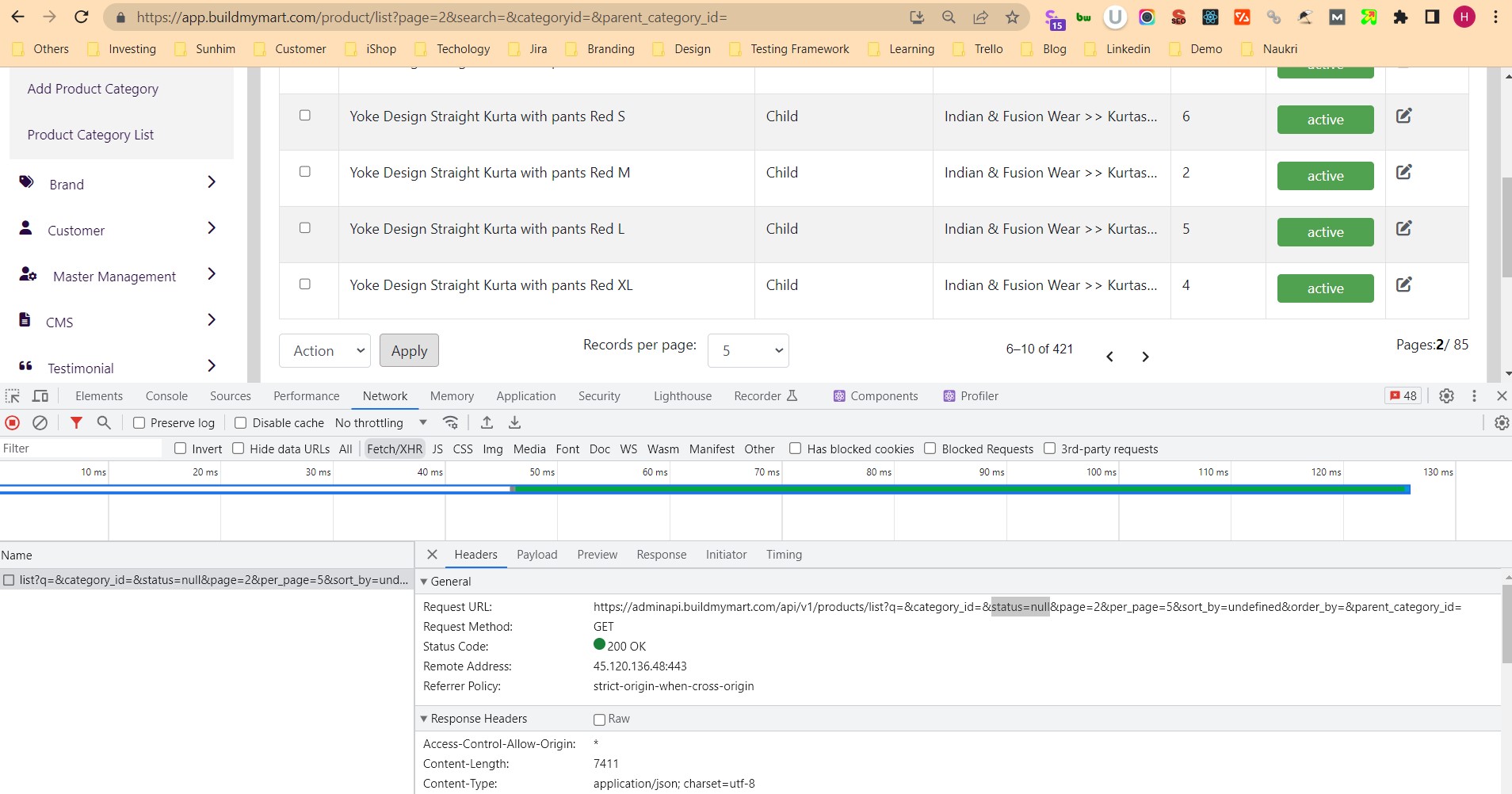Open Records per page dropdown
The image size is (1512, 794).
click(x=748, y=350)
